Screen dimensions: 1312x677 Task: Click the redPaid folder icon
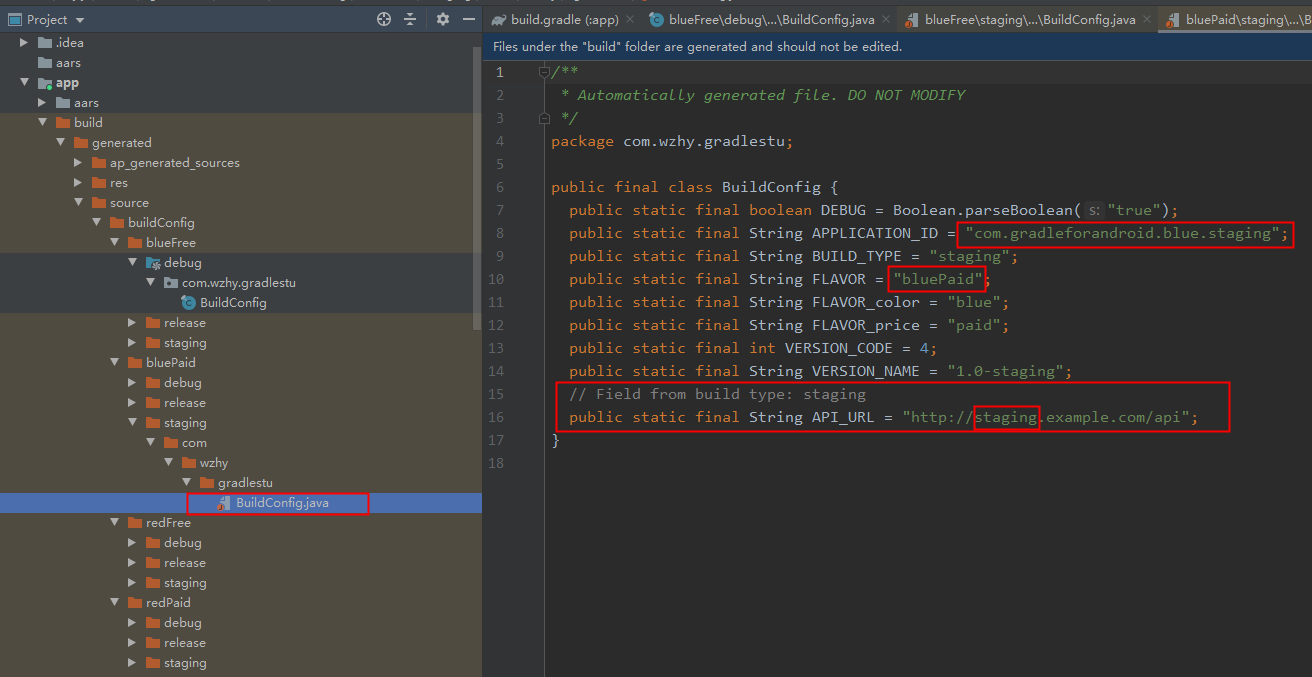pos(135,602)
